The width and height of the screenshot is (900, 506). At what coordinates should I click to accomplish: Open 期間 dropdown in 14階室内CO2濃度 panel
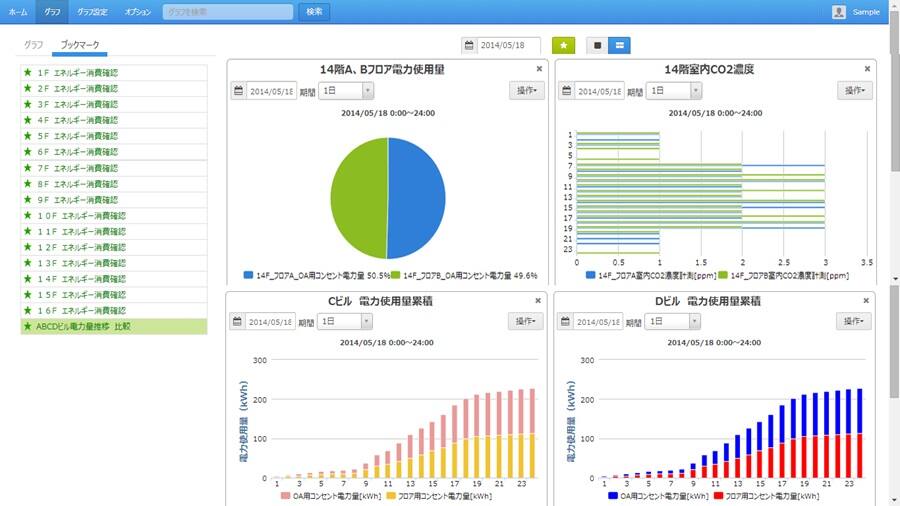point(674,91)
